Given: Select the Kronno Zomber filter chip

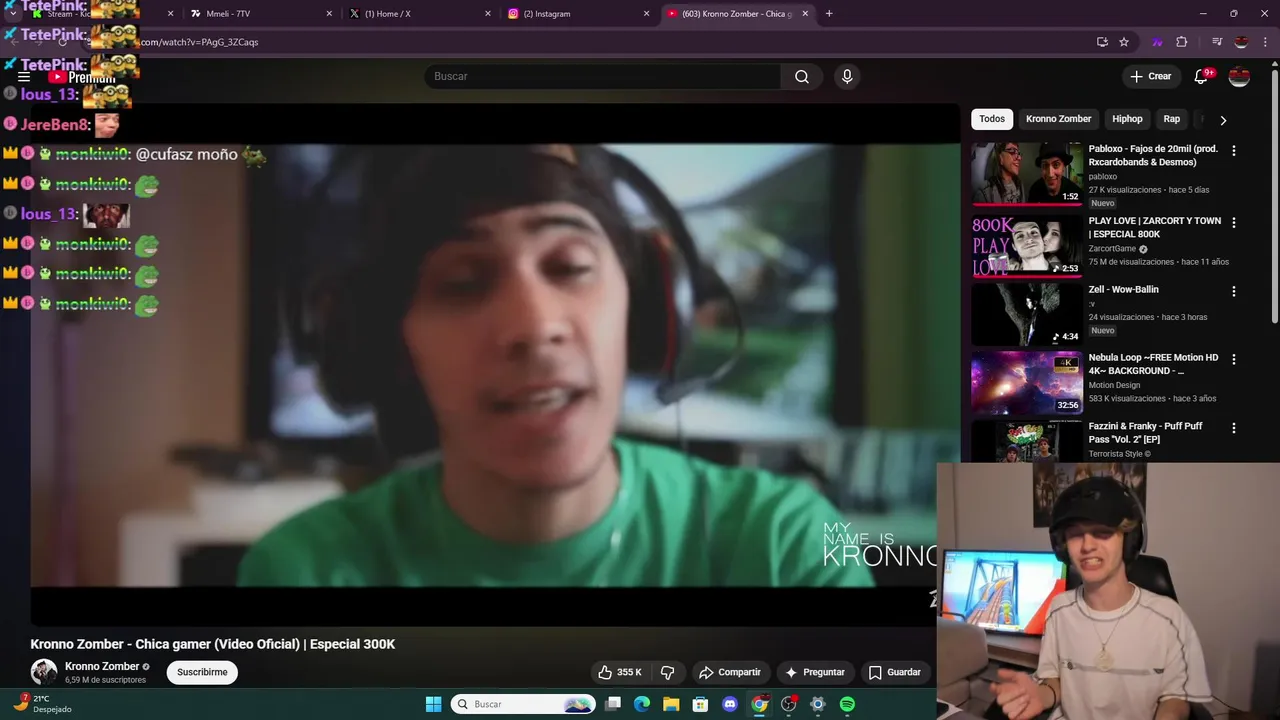Looking at the screenshot, I should [x=1058, y=119].
